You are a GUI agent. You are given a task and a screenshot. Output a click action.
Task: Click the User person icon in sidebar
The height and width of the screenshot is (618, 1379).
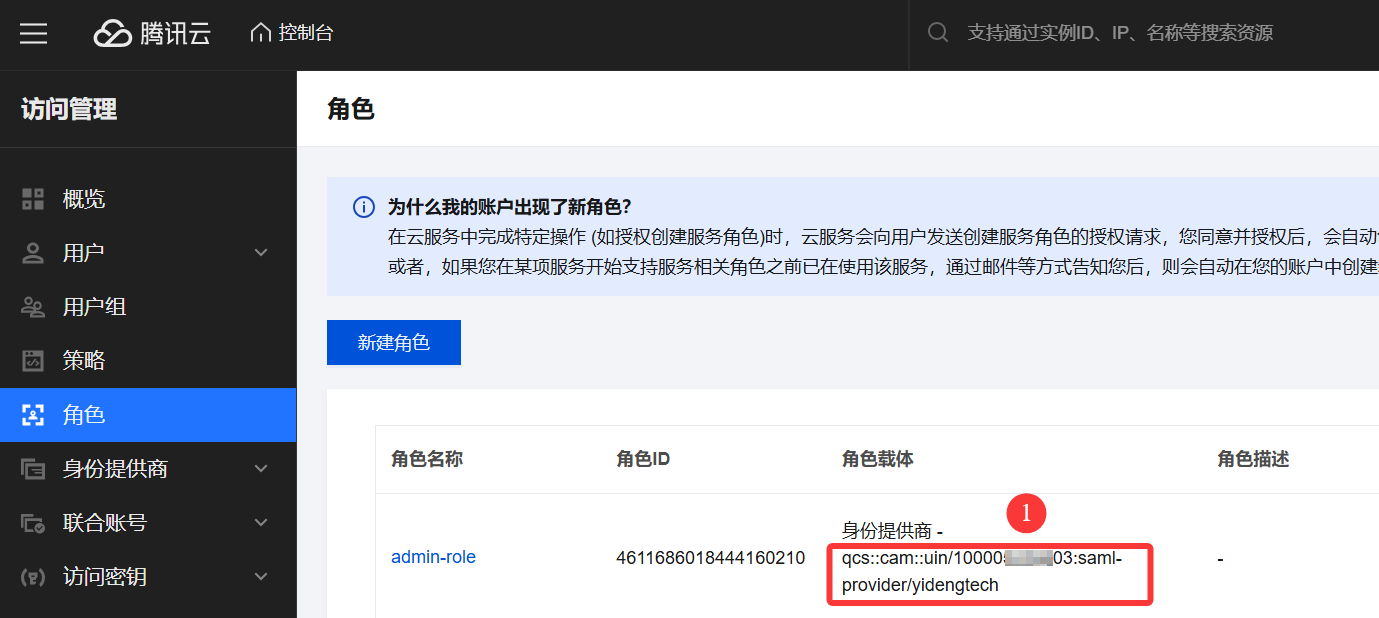pyautogui.click(x=34, y=253)
